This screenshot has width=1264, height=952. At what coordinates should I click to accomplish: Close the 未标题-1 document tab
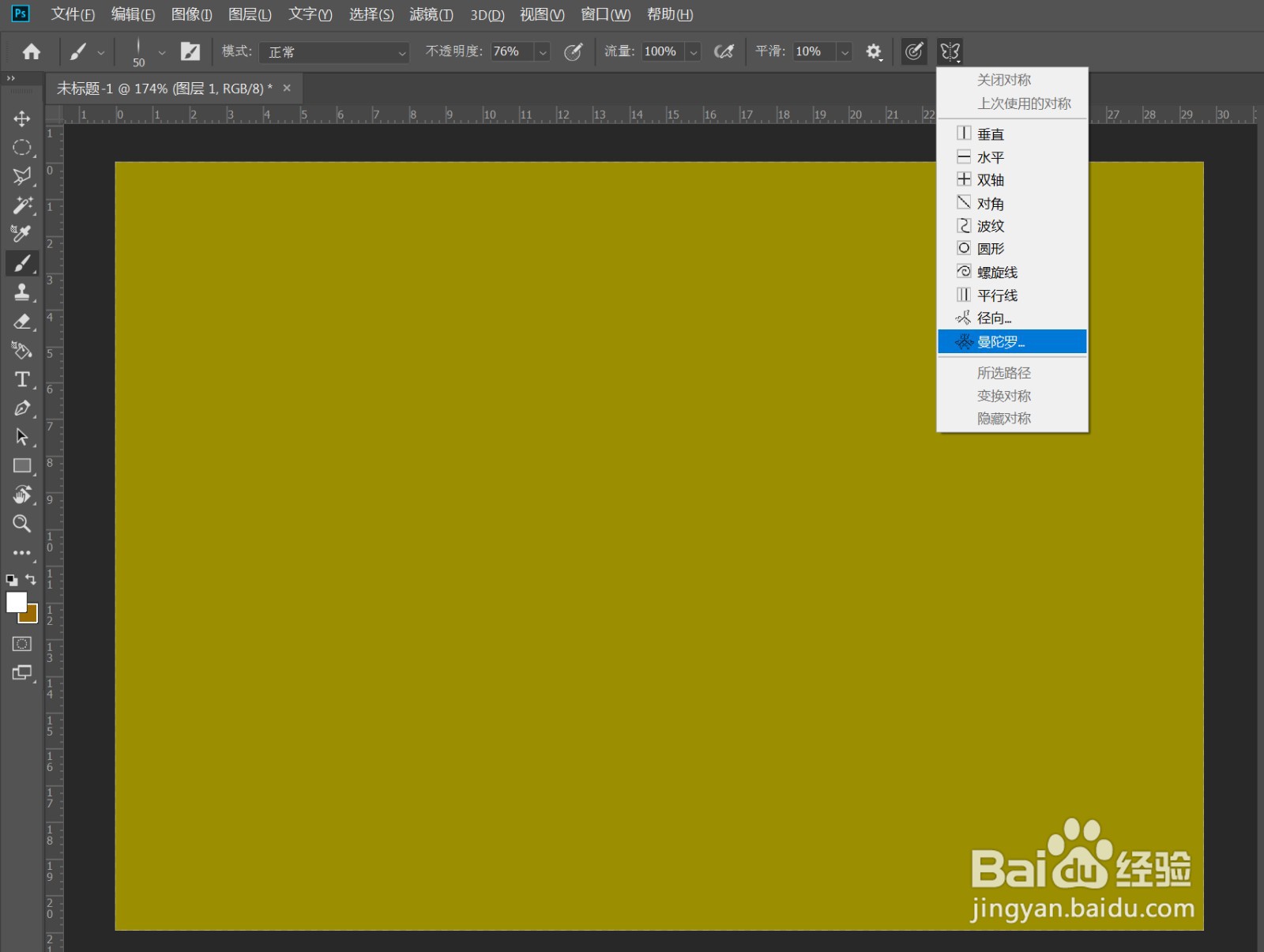click(x=287, y=88)
